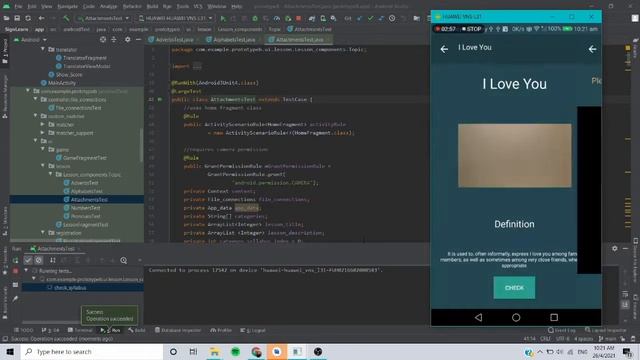Open the Profiler tool window button
640x360 pixels.
[x=221, y=330]
